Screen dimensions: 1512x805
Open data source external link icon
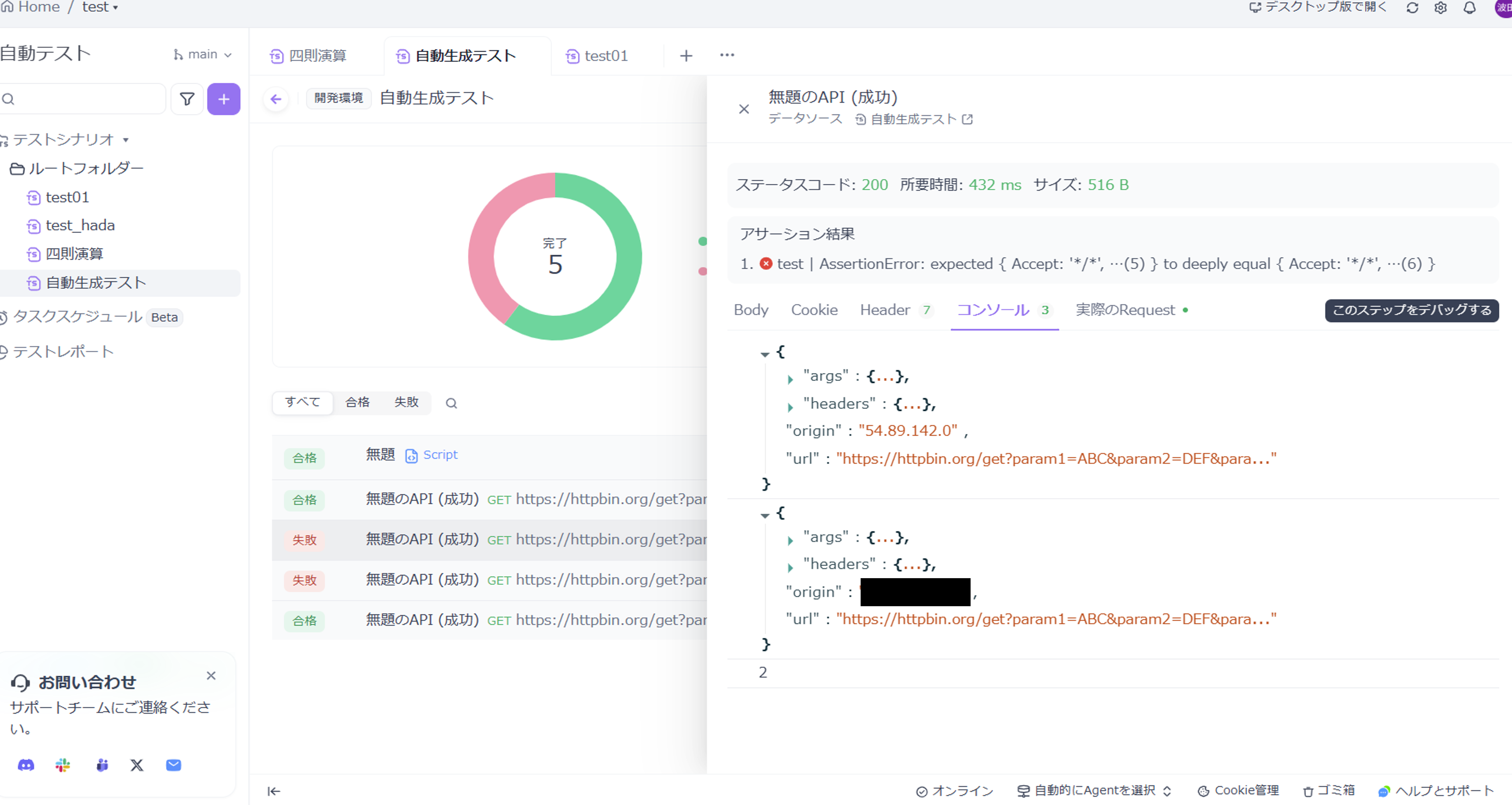pyautogui.click(x=967, y=120)
